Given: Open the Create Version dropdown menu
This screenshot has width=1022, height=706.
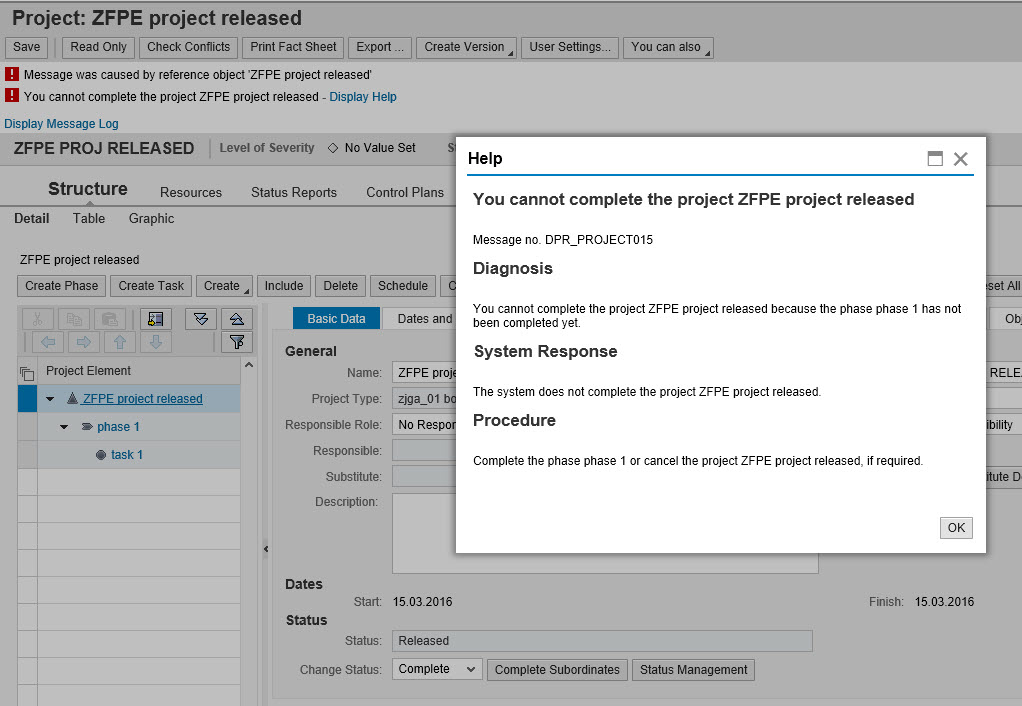Looking at the screenshot, I should point(467,48).
